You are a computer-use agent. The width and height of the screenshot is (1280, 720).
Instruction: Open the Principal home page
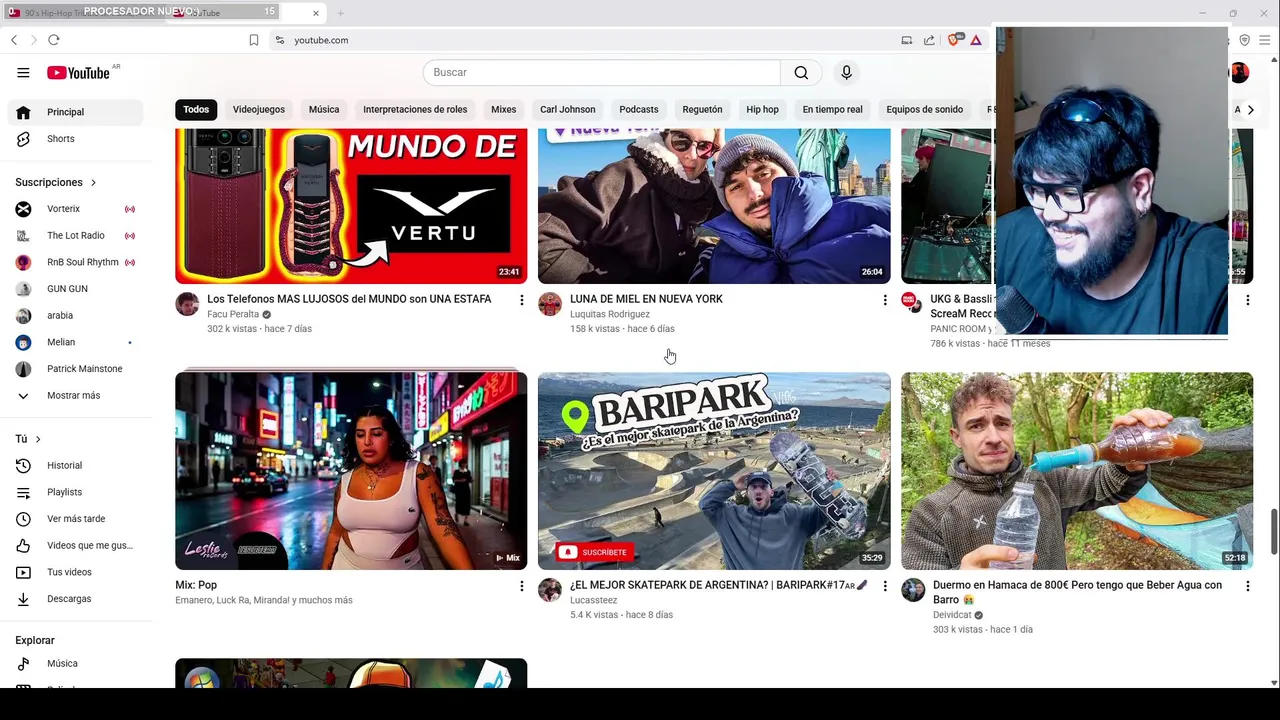pos(75,112)
